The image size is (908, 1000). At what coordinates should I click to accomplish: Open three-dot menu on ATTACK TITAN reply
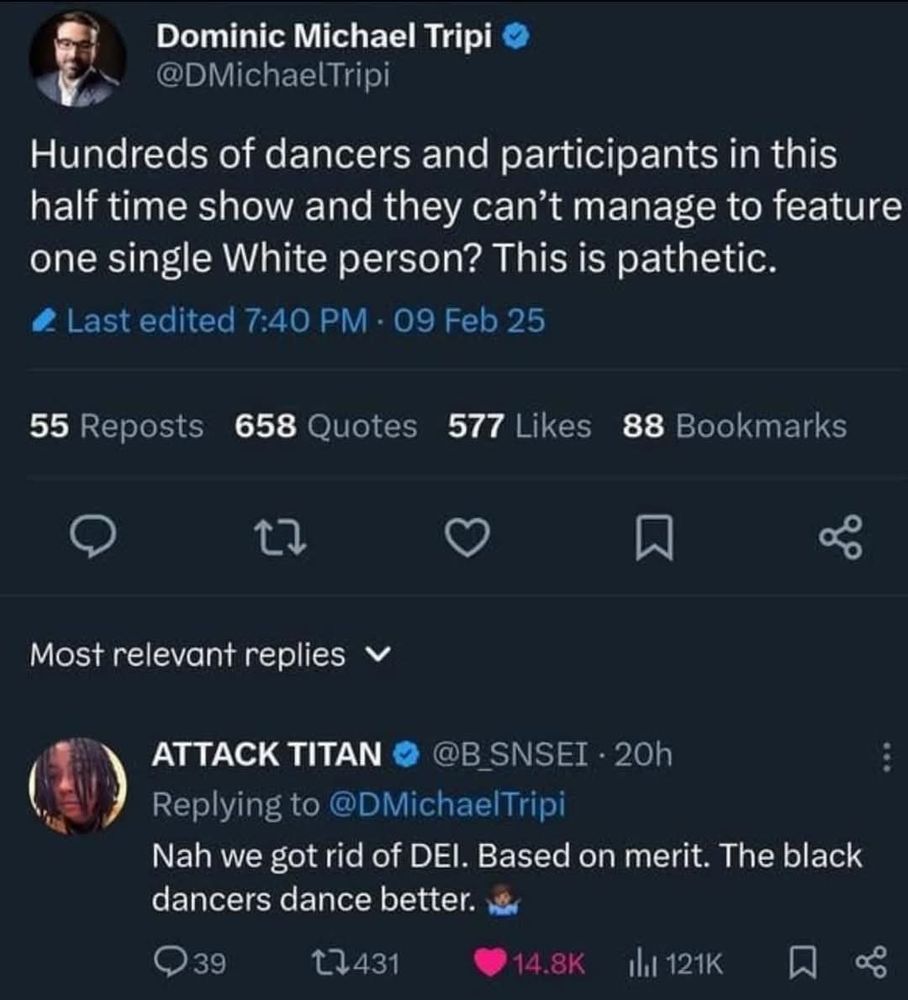click(886, 756)
